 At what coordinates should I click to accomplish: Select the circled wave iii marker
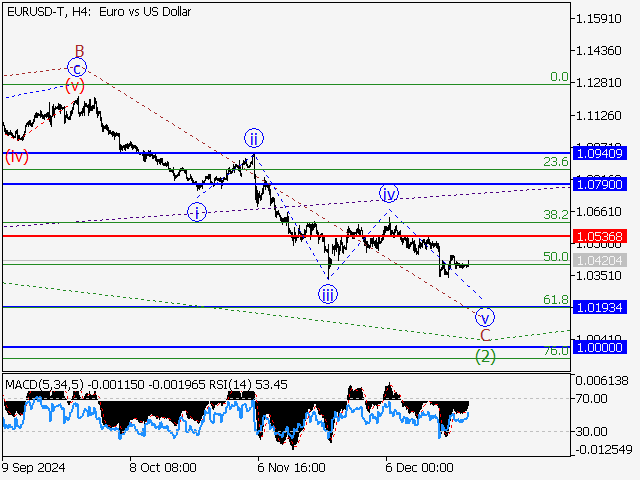coord(328,293)
